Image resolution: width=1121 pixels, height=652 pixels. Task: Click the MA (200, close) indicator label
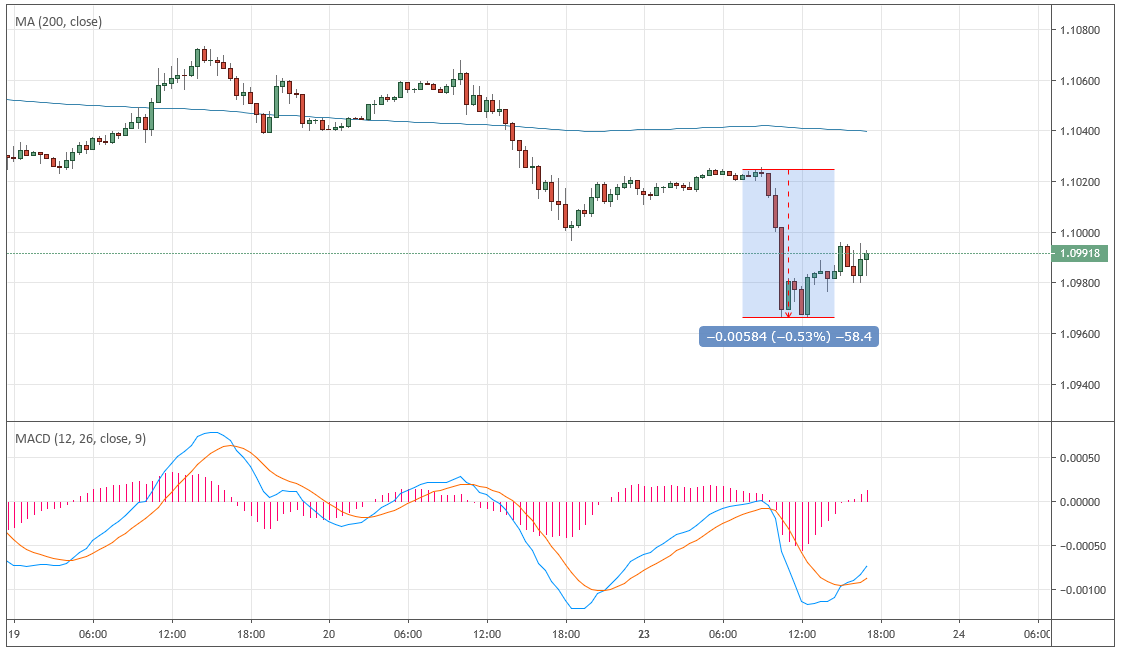click(x=59, y=21)
